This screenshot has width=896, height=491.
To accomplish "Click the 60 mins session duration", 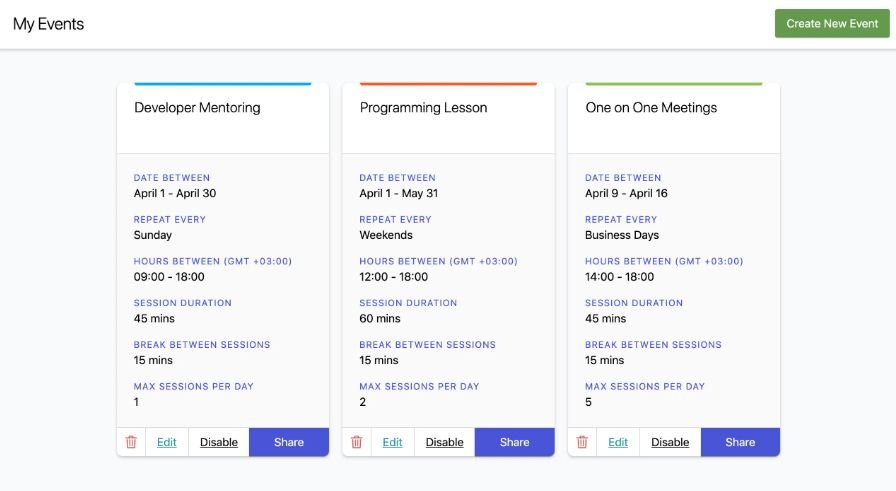I will coord(380,318).
